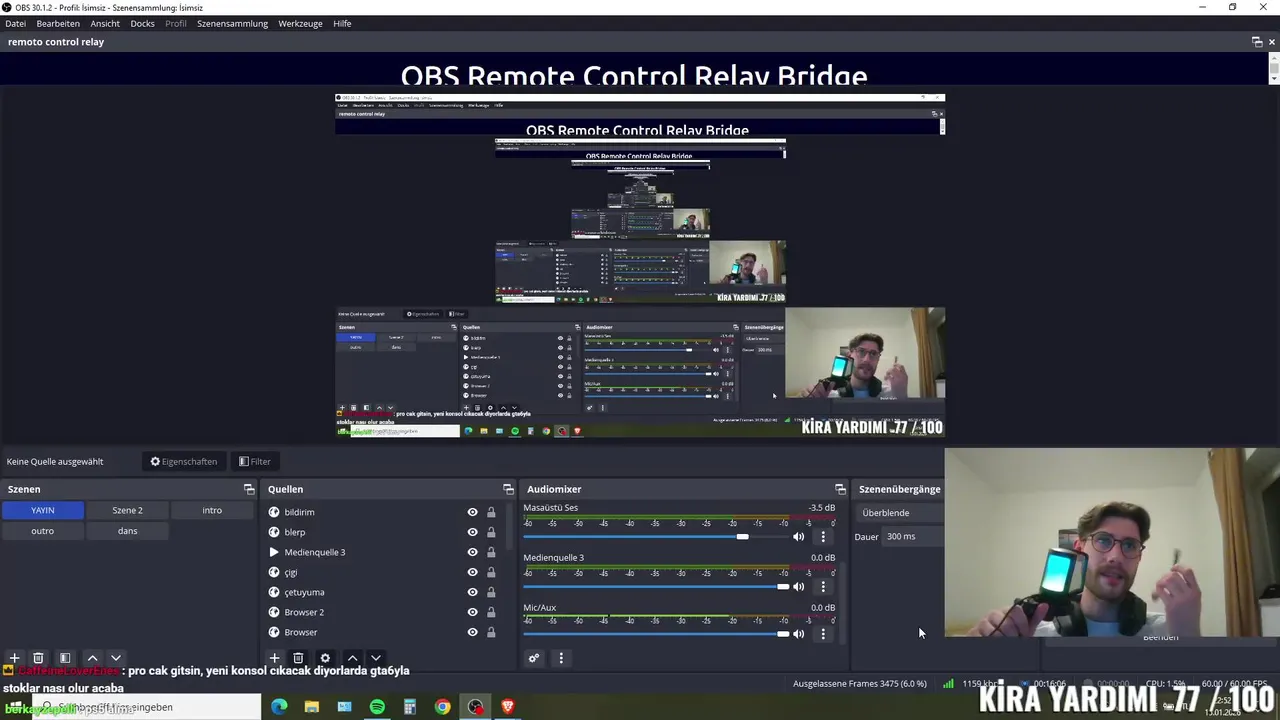Screen dimensions: 1280x720
Task: Open Google Chrome from the taskbar
Action: tap(442, 707)
